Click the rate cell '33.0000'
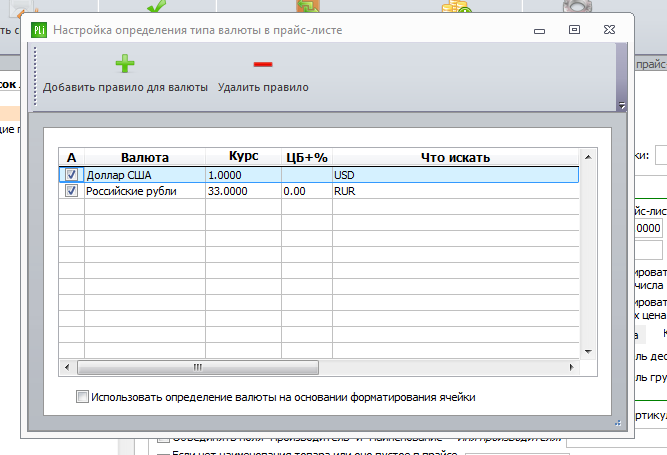Image resolution: width=667 pixels, height=455 pixels. coord(243,191)
